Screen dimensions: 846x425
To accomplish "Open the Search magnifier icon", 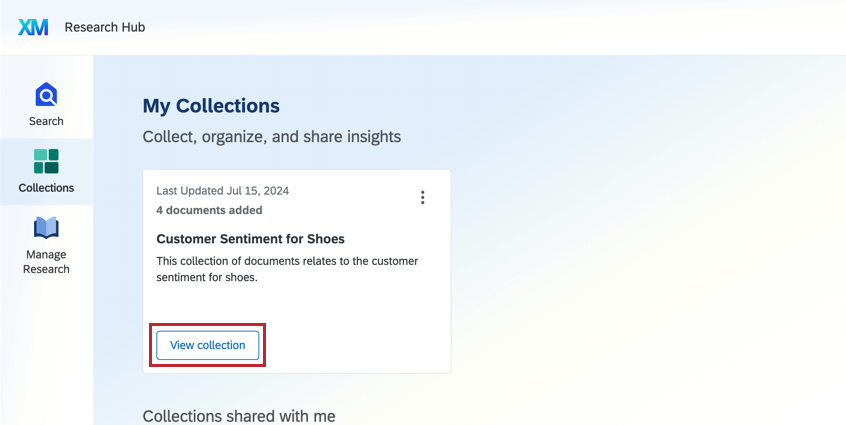I will pos(46,95).
